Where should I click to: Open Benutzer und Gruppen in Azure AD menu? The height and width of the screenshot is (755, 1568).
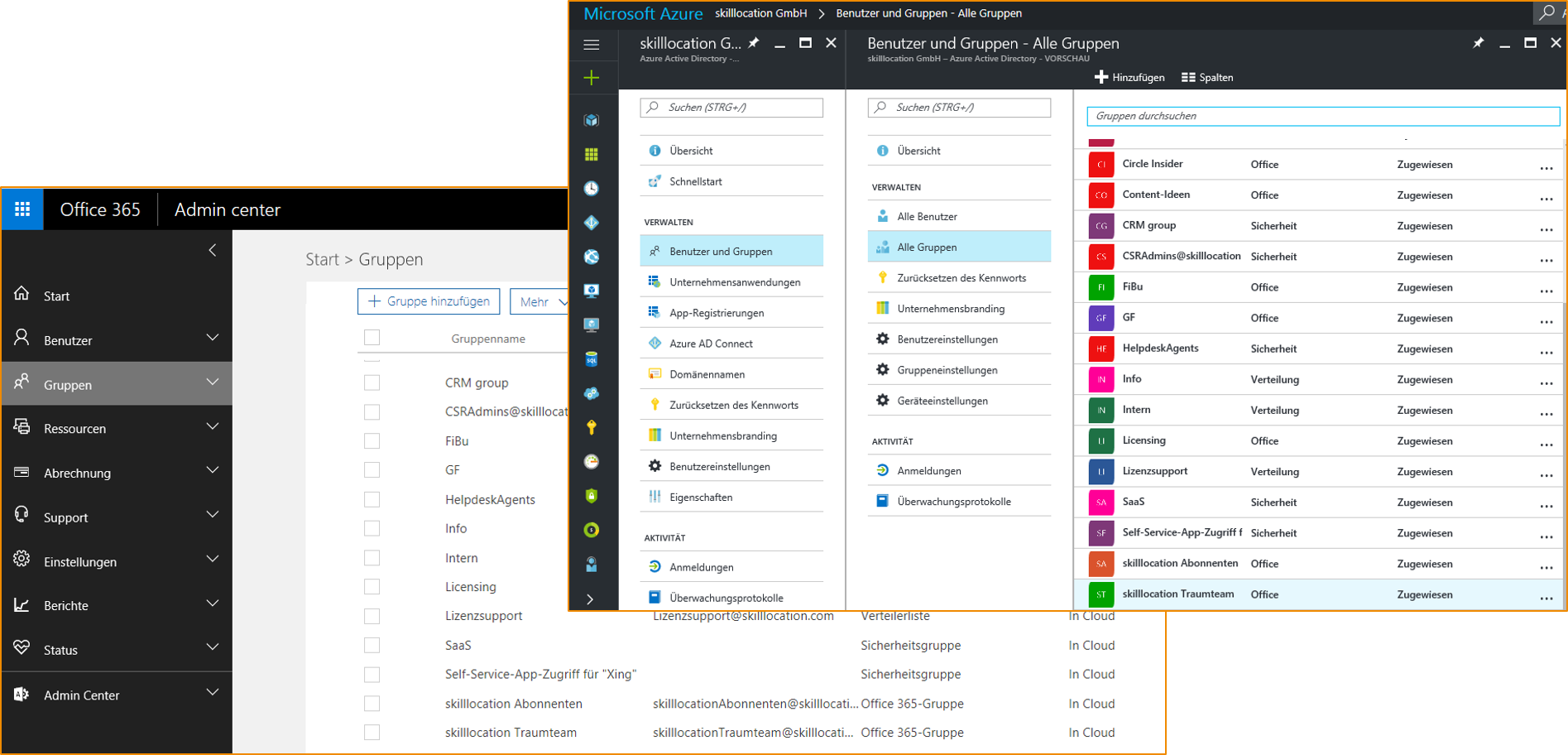731,251
